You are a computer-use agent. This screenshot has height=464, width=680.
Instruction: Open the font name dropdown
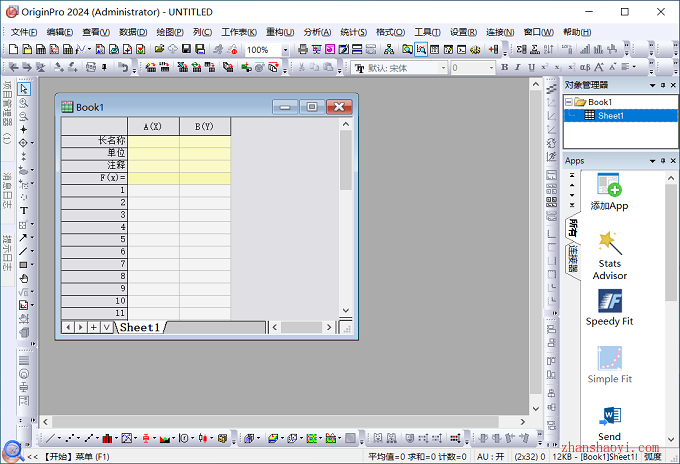tap(443, 68)
